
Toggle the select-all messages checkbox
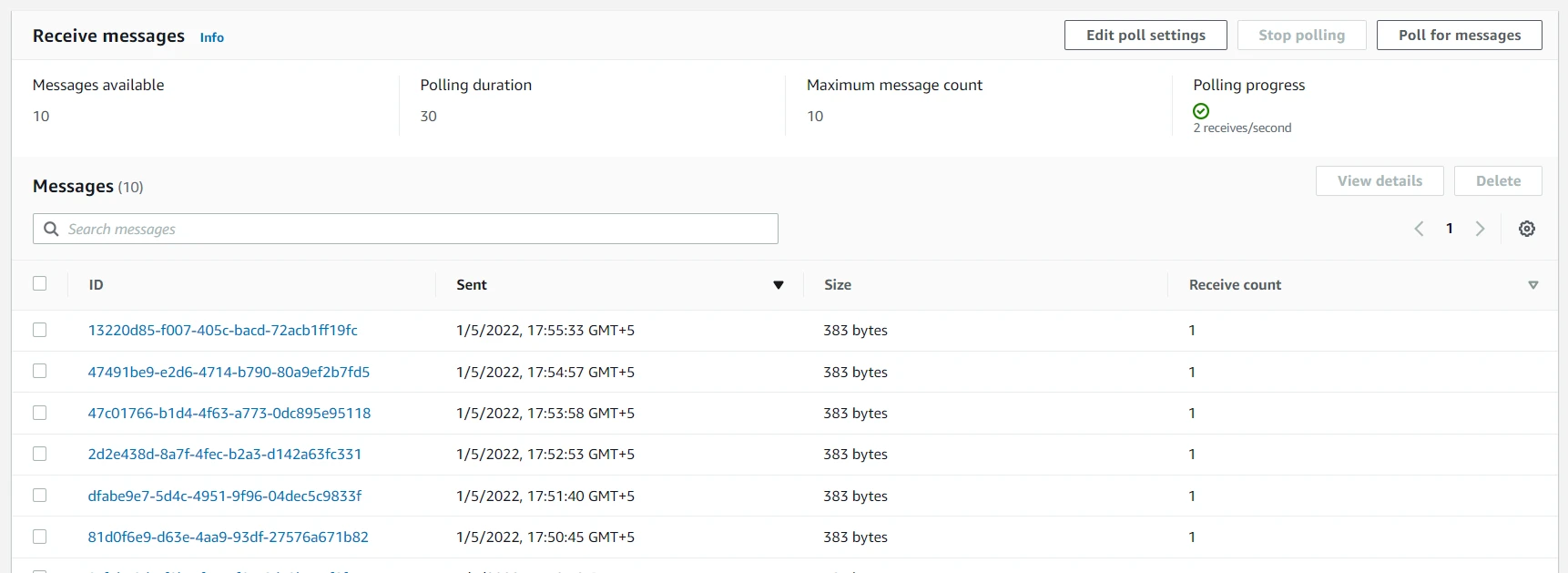[x=40, y=283]
